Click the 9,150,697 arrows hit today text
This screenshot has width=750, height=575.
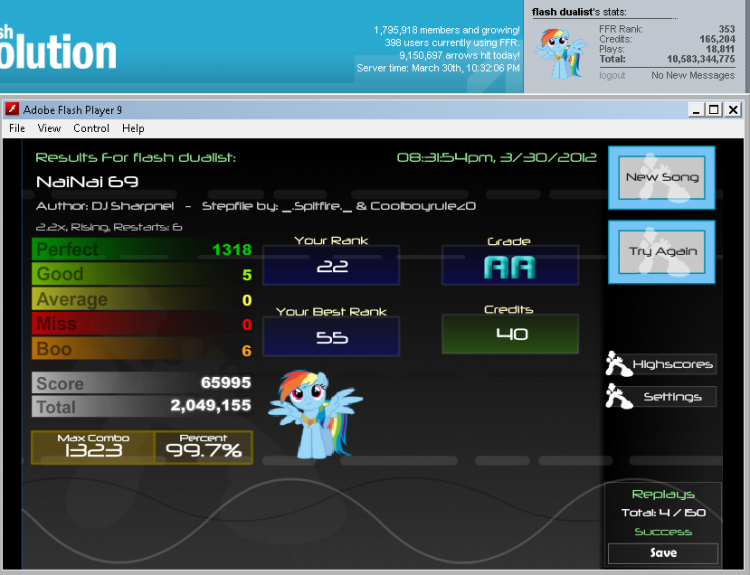[x=459, y=55]
